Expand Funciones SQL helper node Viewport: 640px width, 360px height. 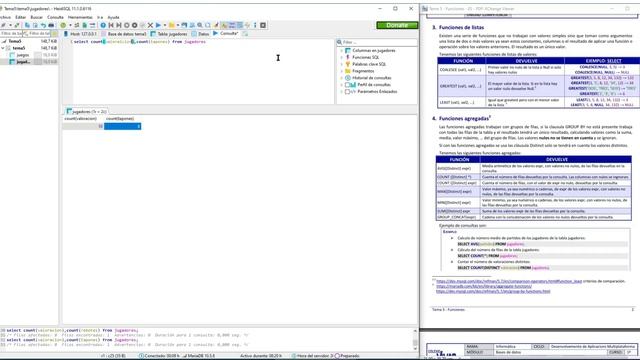pos(342,58)
